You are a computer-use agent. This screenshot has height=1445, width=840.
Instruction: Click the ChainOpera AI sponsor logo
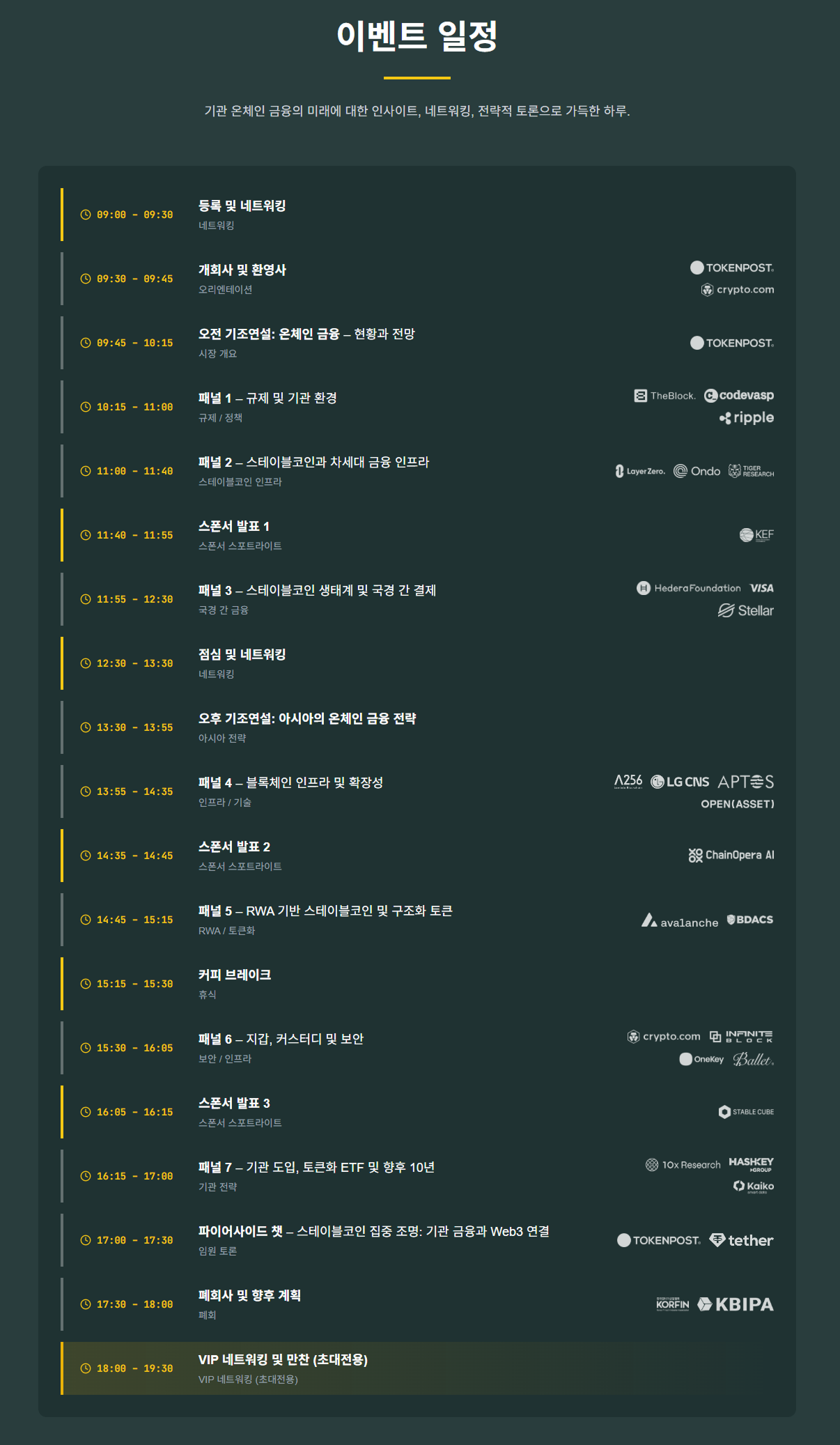[x=731, y=856]
